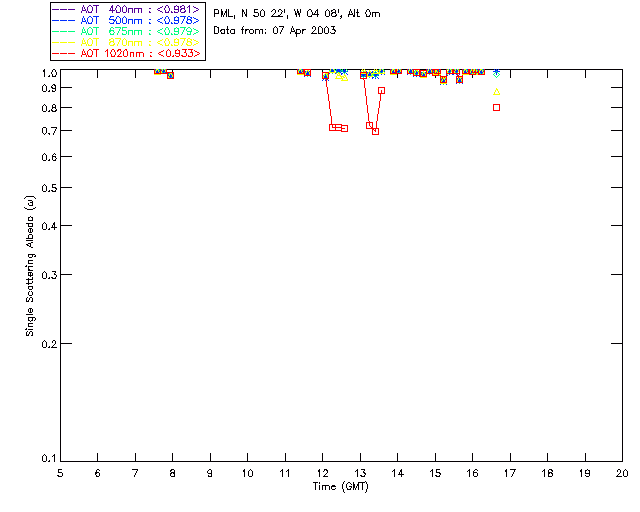Select the isolated red square marker at 0.8
The image size is (640, 512).
[x=496, y=108]
